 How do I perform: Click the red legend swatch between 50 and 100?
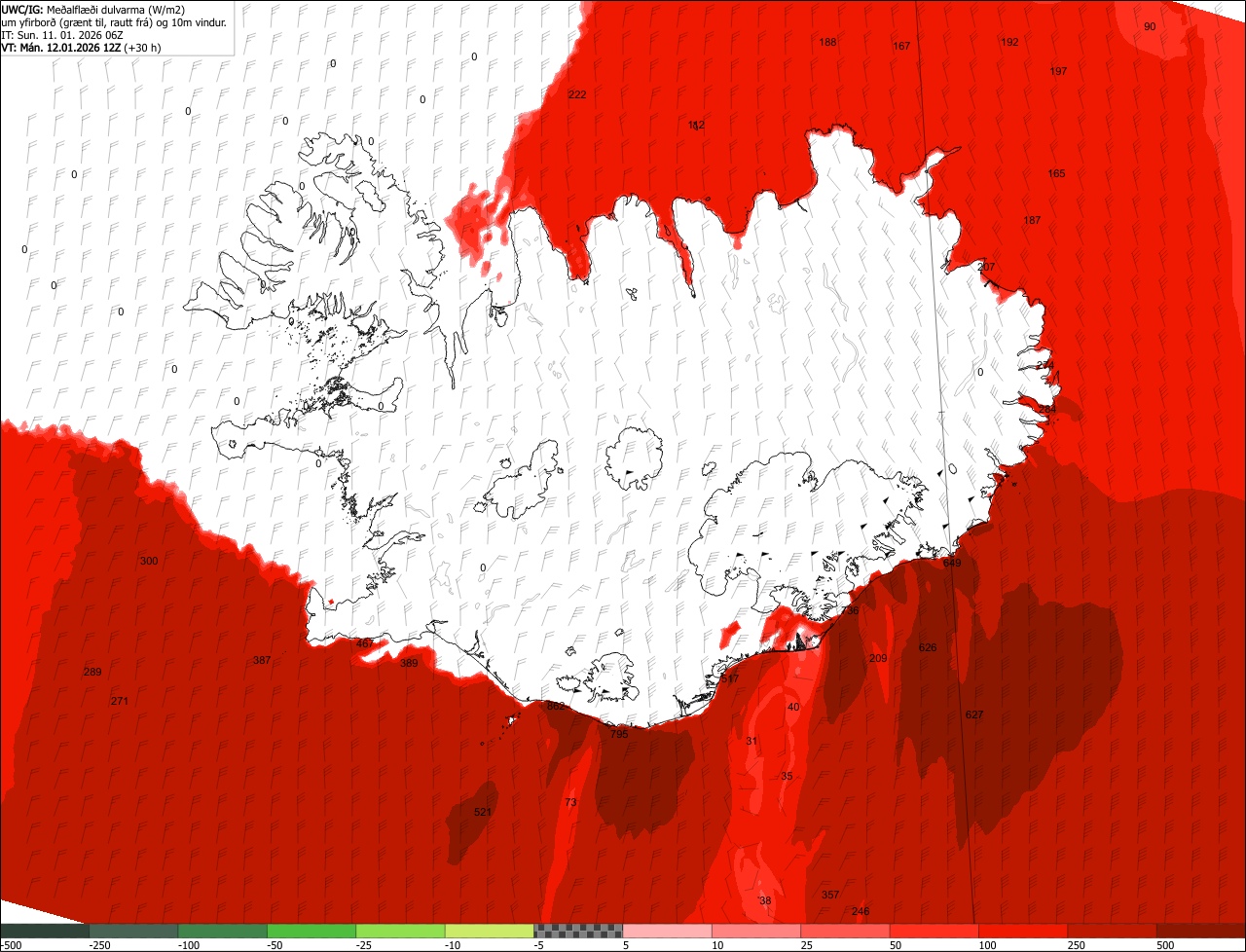pyautogui.click(x=934, y=931)
